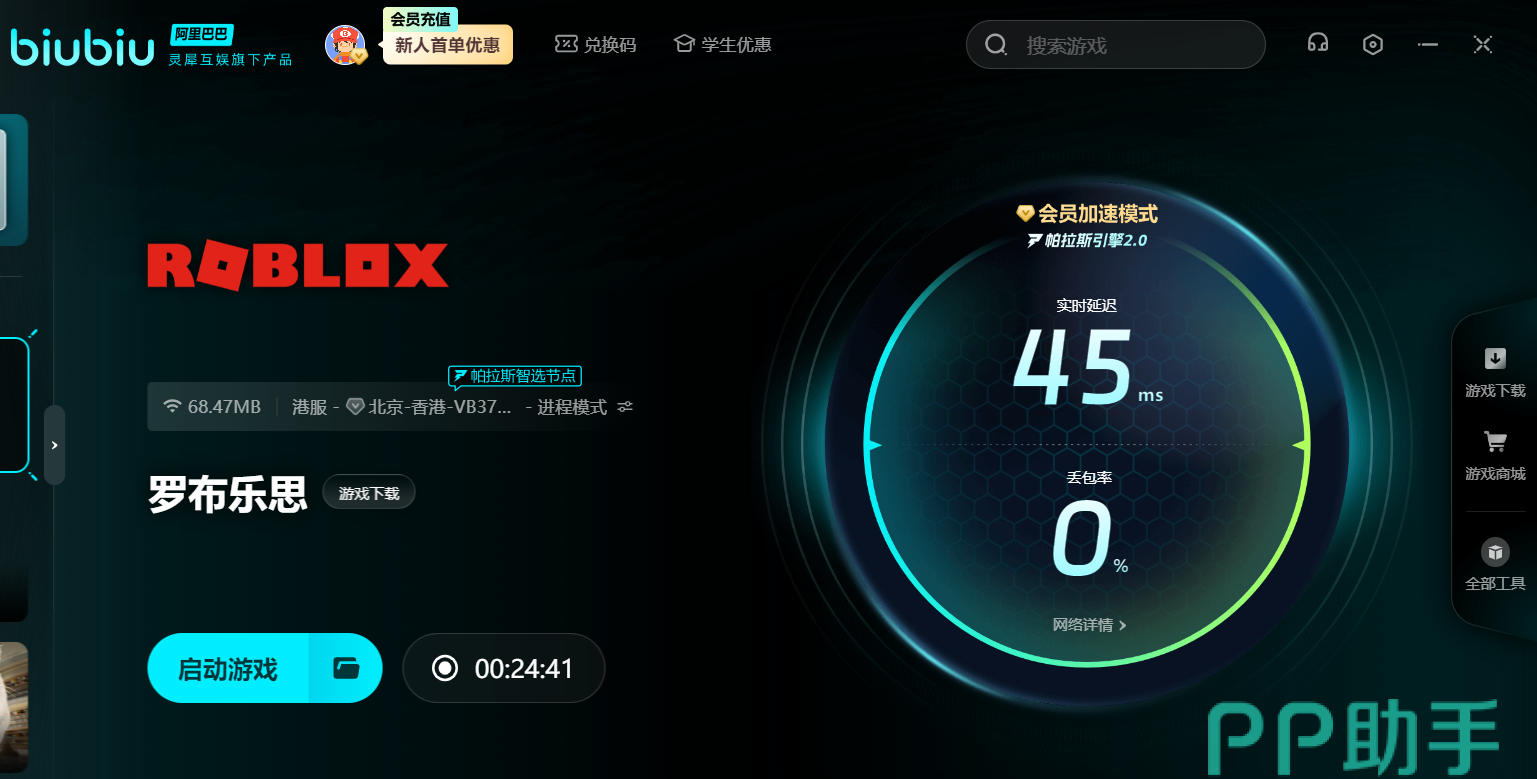Open 兑换码 redemption code
This screenshot has width=1537, height=779.
tap(596, 45)
